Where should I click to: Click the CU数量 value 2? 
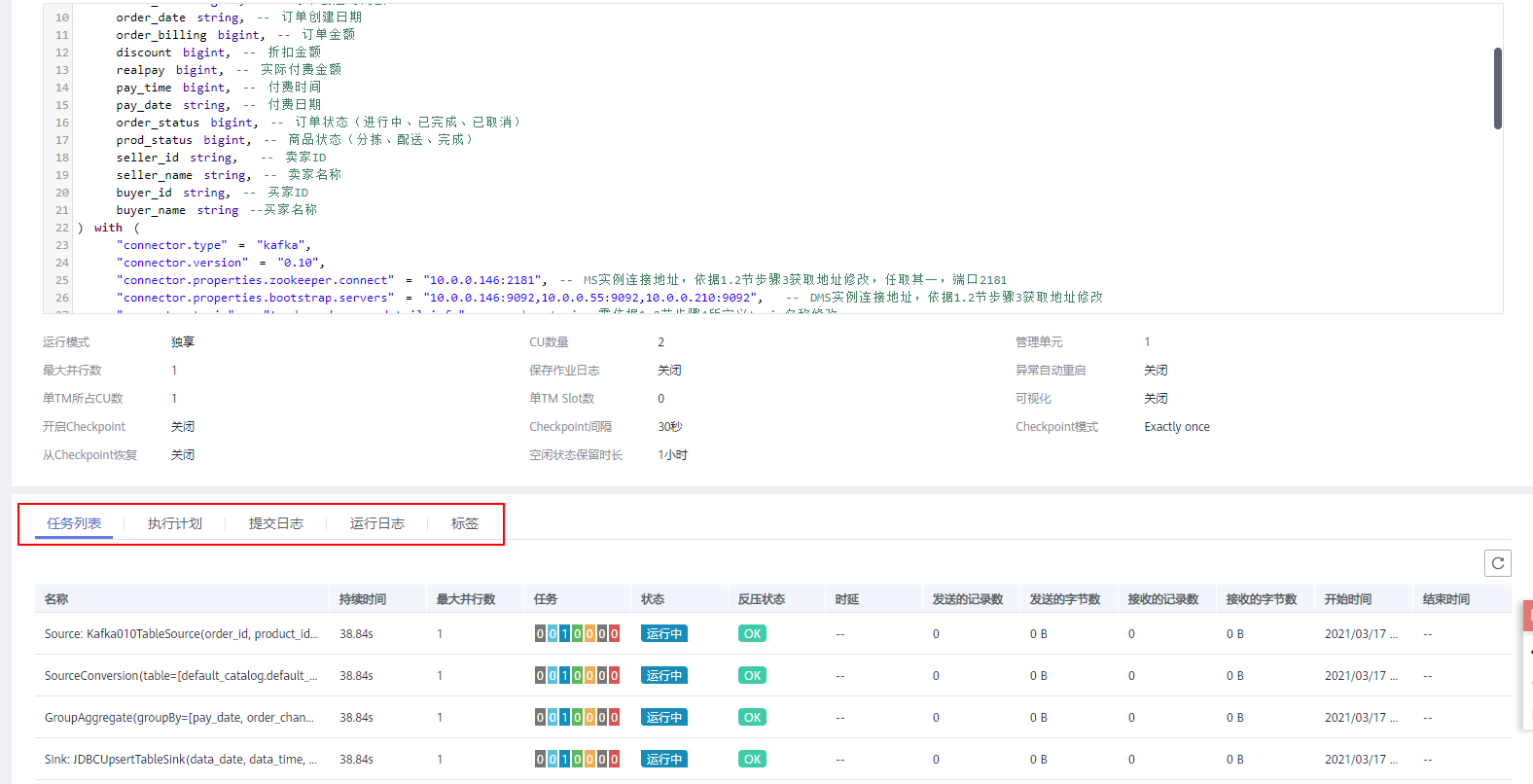[661, 342]
